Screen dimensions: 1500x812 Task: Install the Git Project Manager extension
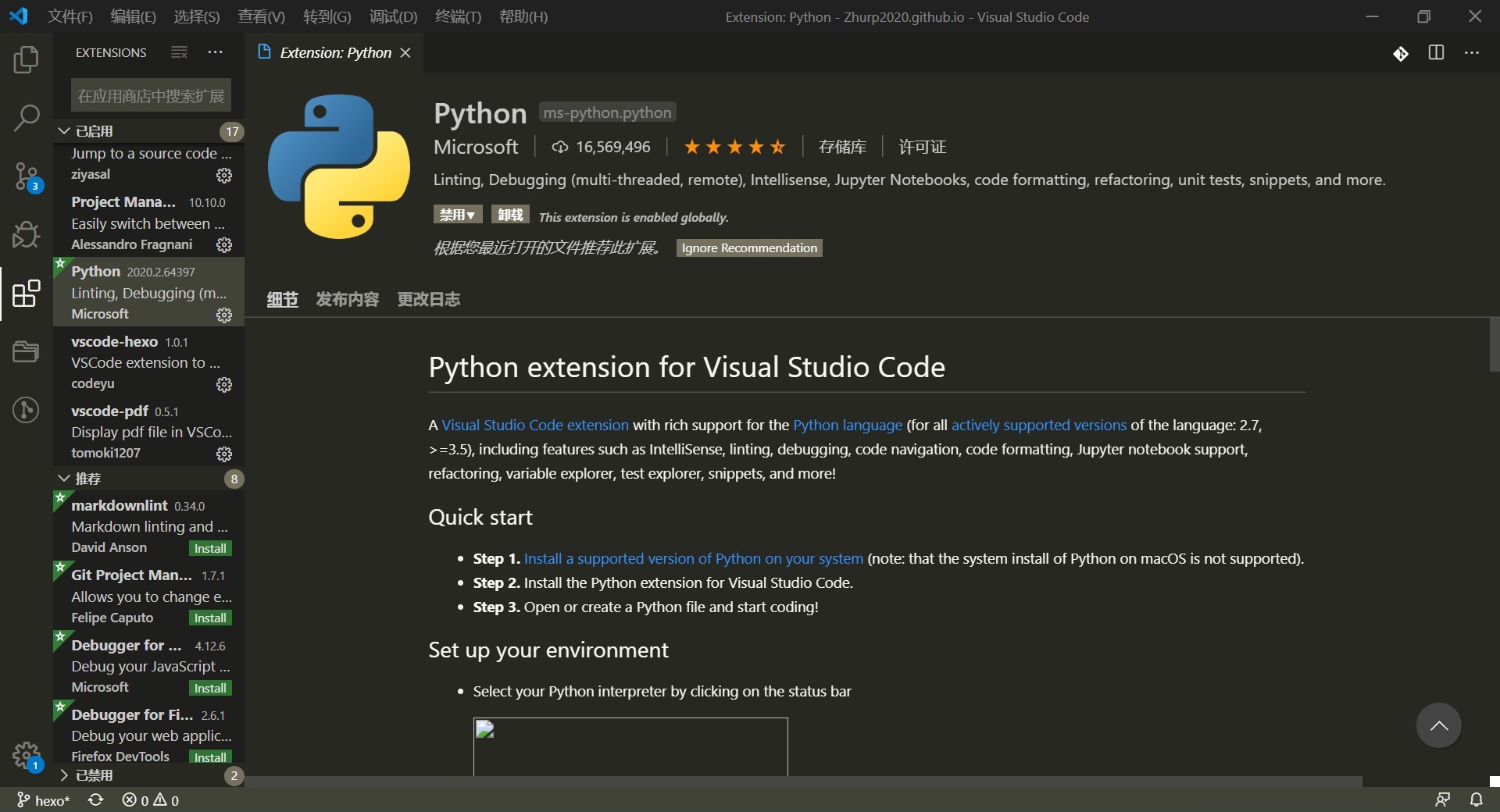pos(210,618)
